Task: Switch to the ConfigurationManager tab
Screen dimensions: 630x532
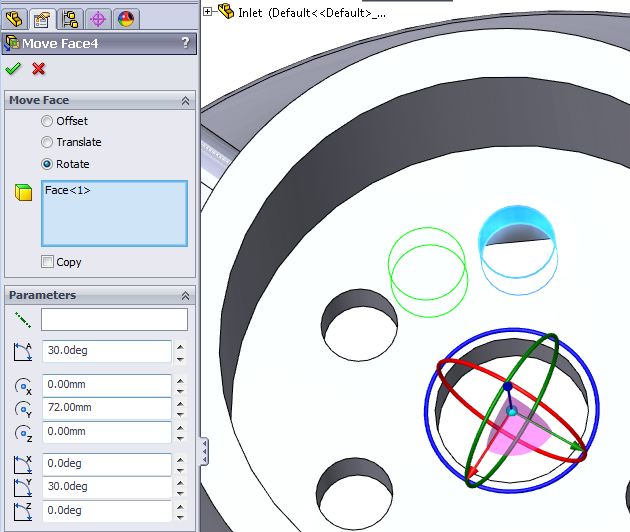Action: pos(70,18)
